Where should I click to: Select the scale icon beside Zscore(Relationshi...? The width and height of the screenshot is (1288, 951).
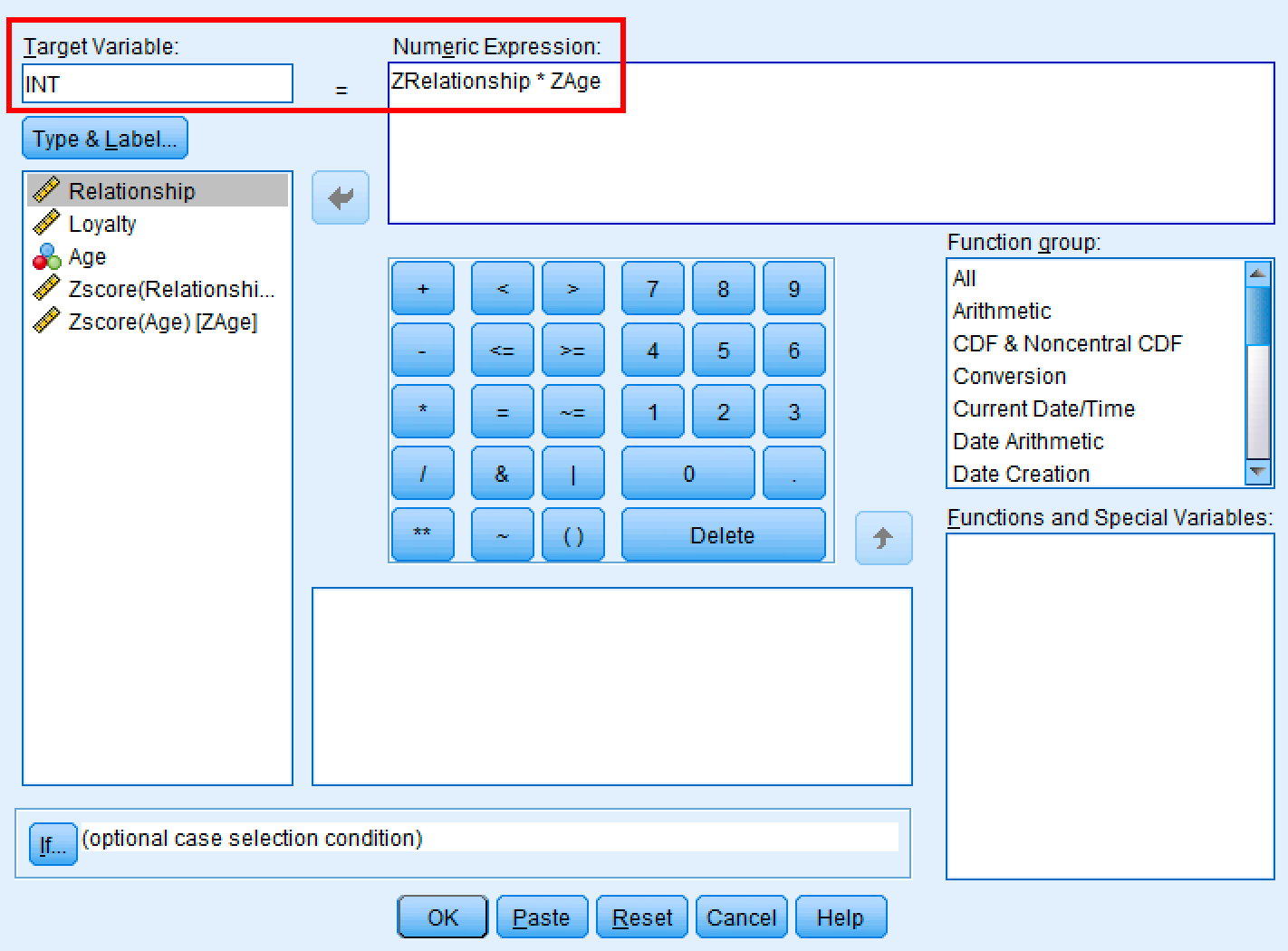(x=48, y=289)
